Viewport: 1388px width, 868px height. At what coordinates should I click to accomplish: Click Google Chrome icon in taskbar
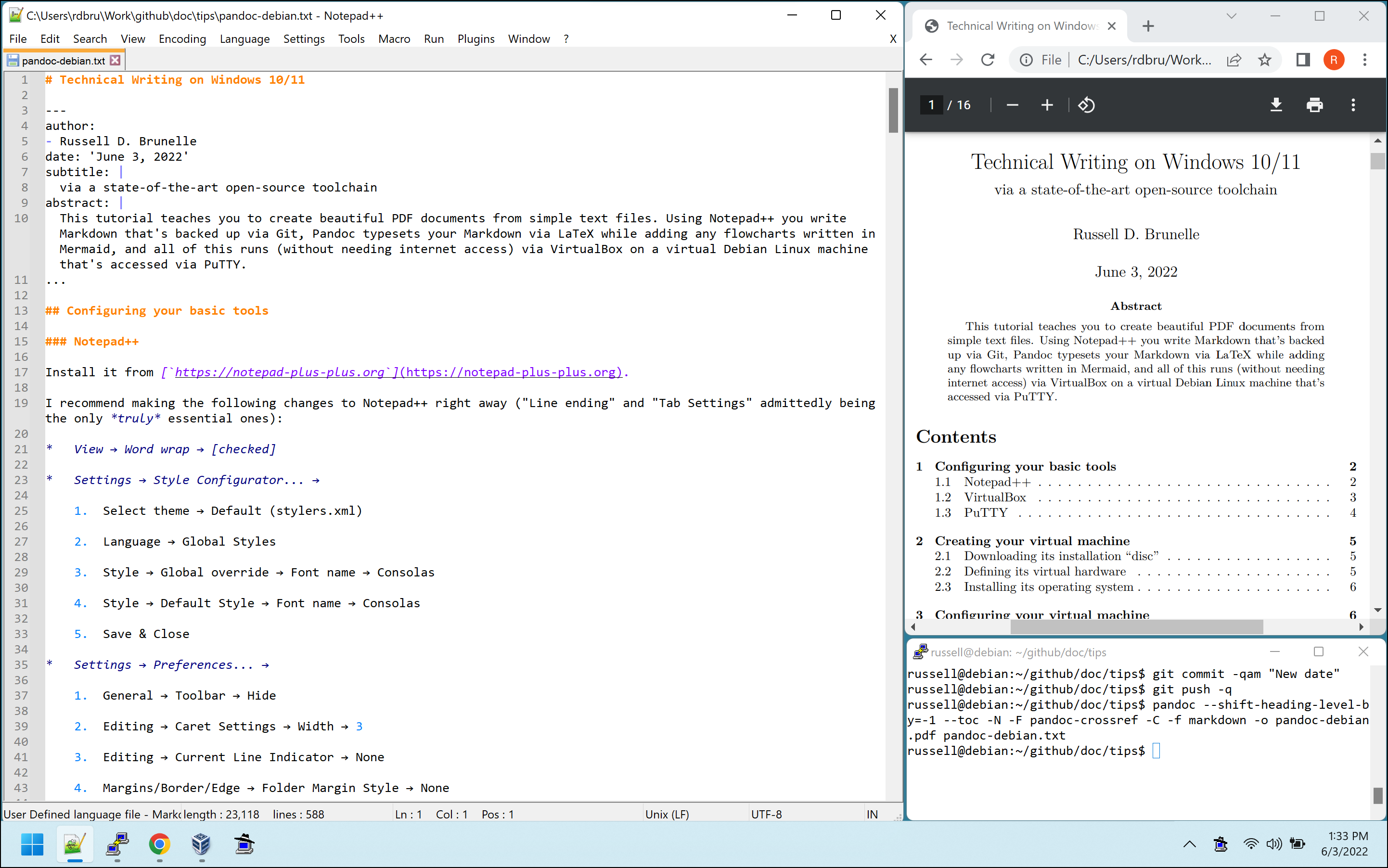coord(159,844)
